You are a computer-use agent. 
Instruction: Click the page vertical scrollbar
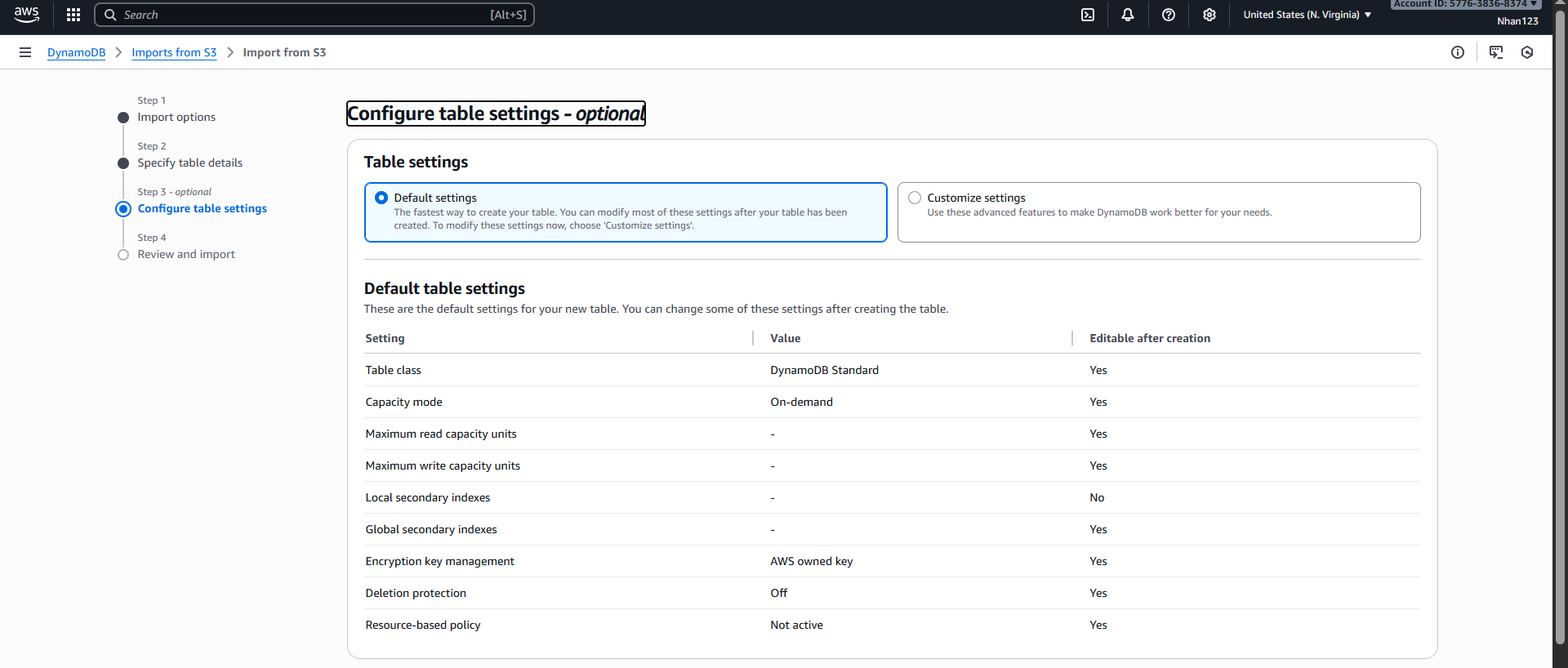tap(1560, 327)
